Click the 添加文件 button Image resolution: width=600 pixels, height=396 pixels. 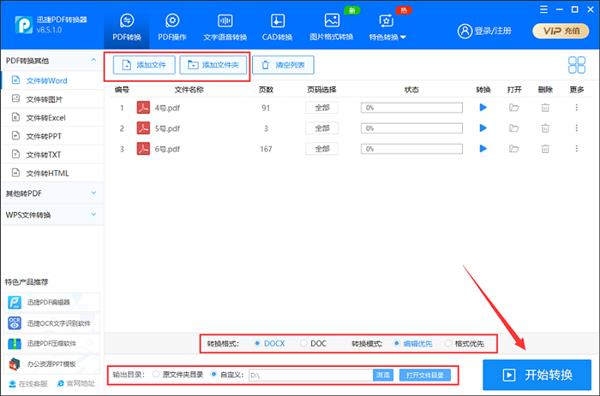tap(144, 65)
